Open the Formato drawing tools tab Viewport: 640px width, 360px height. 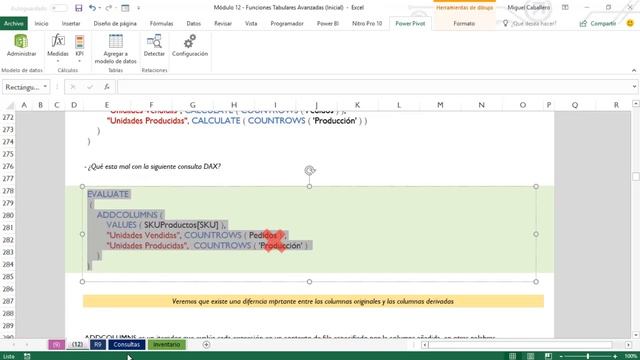[464, 23]
